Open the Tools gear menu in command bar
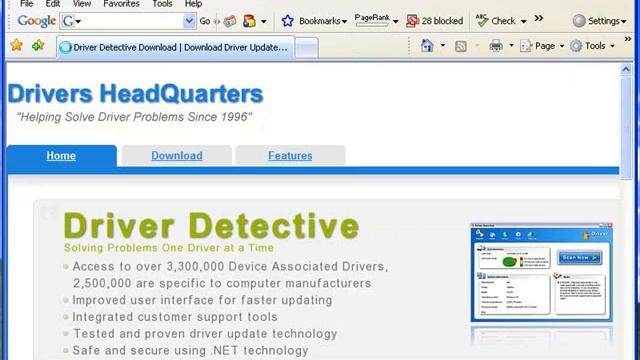This screenshot has height=360, width=640. pos(592,46)
